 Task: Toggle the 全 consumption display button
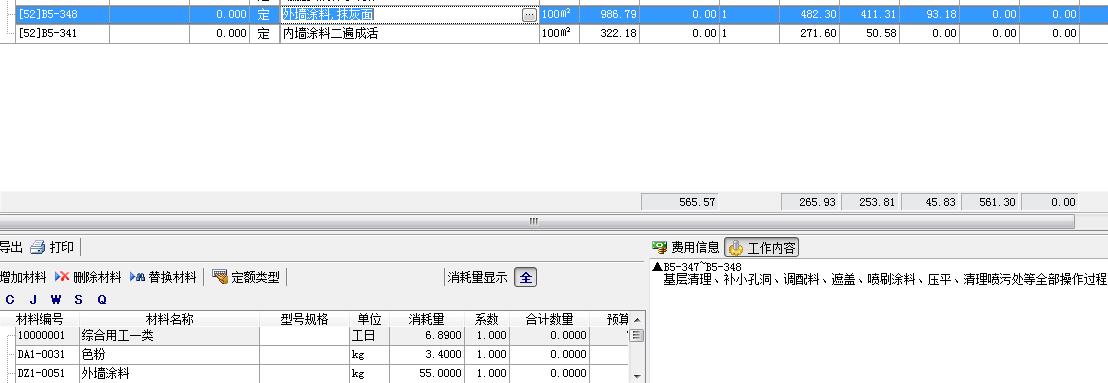(x=525, y=278)
